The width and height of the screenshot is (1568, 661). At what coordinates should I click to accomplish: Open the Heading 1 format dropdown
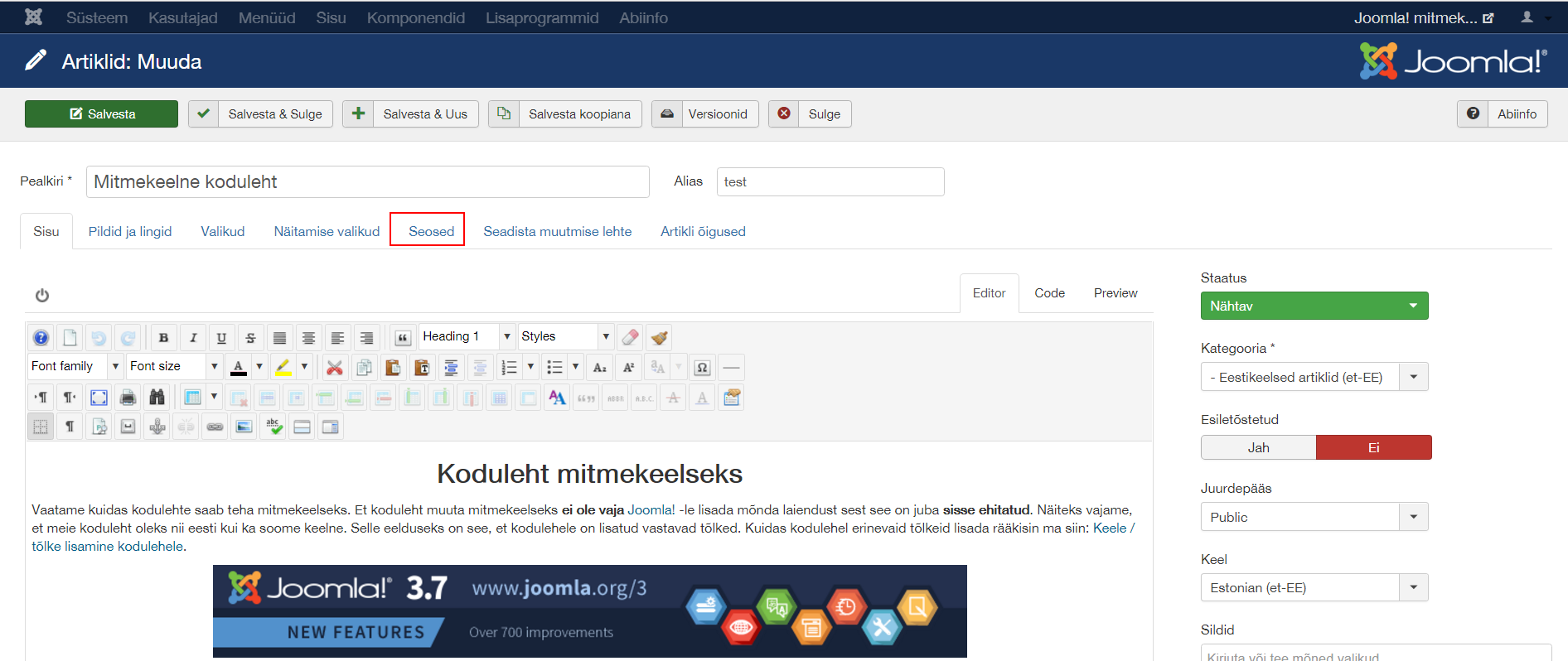[467, 336]
